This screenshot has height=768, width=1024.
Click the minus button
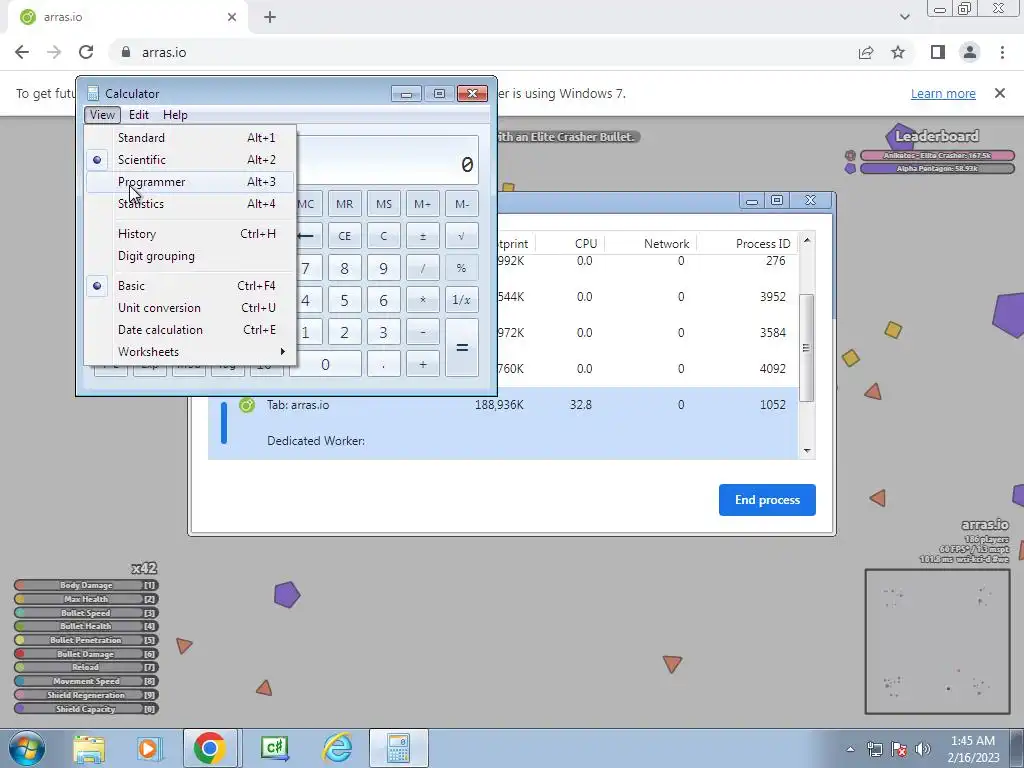(x=423, y=332)
